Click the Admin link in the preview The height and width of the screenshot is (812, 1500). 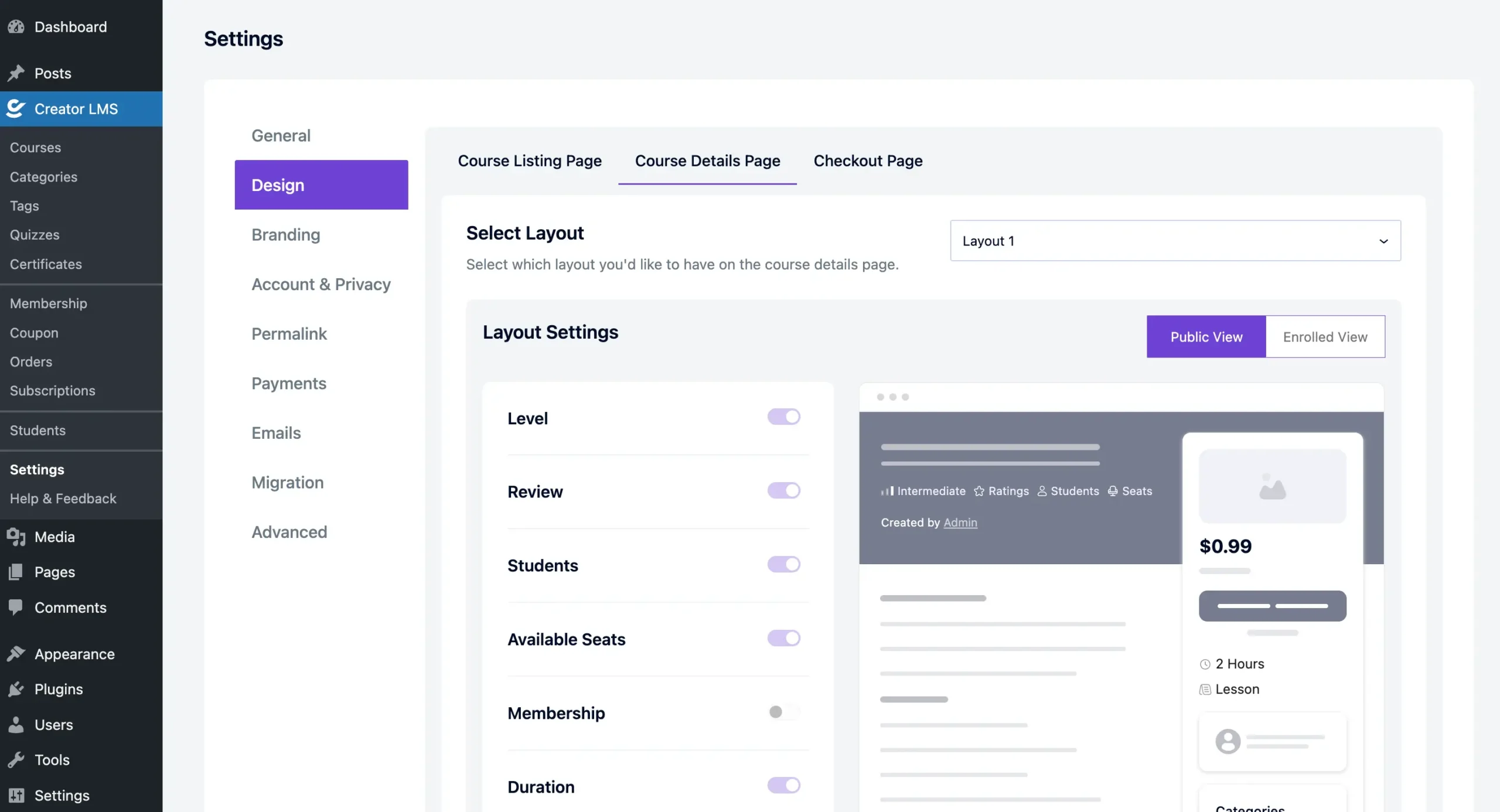(x=960, y=523)
